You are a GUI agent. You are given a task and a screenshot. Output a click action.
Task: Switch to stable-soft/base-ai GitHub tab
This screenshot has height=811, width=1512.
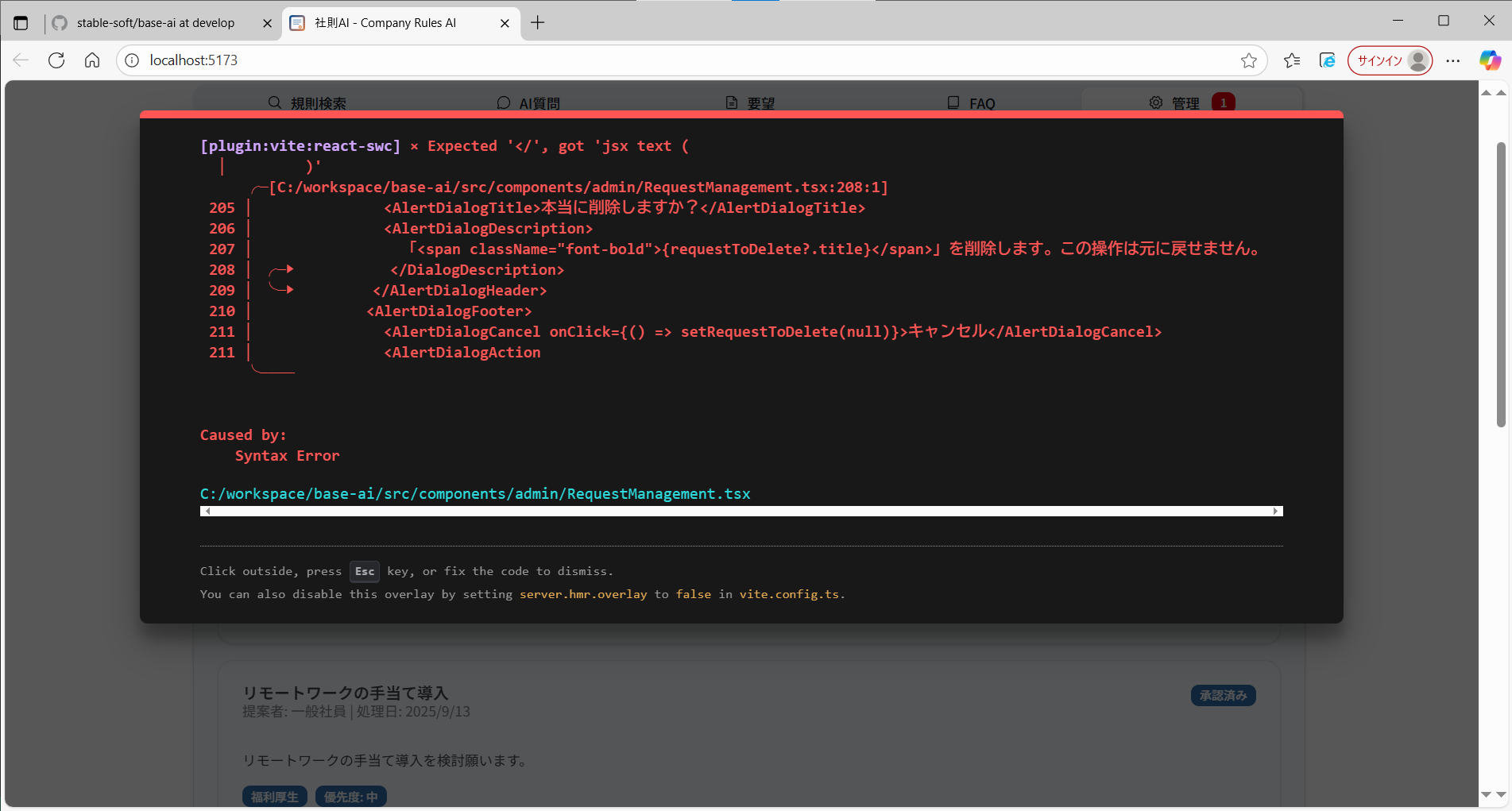pyautogui.click(x=155, y=23)
